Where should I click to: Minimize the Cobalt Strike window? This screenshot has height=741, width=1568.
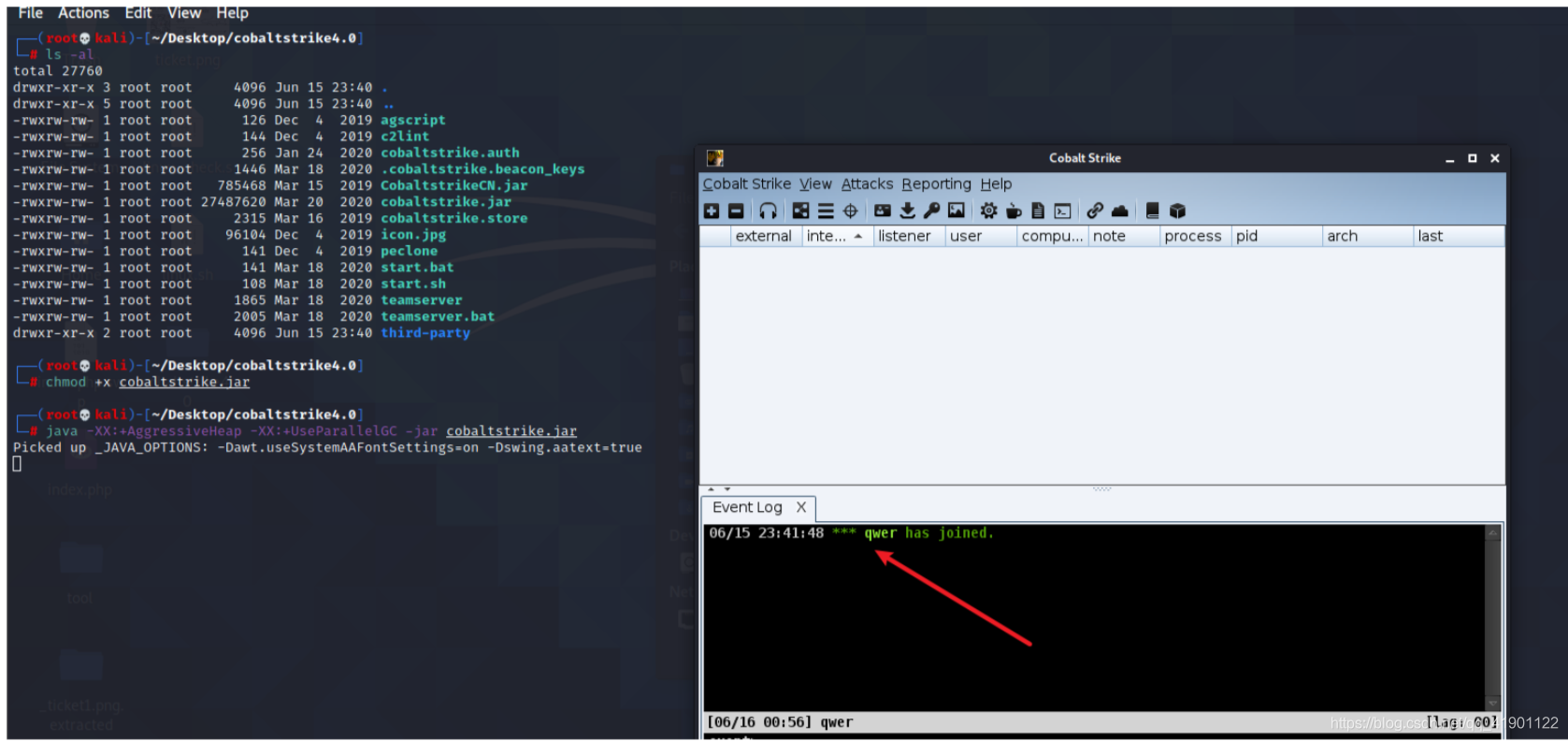[x=1450, y=159]
